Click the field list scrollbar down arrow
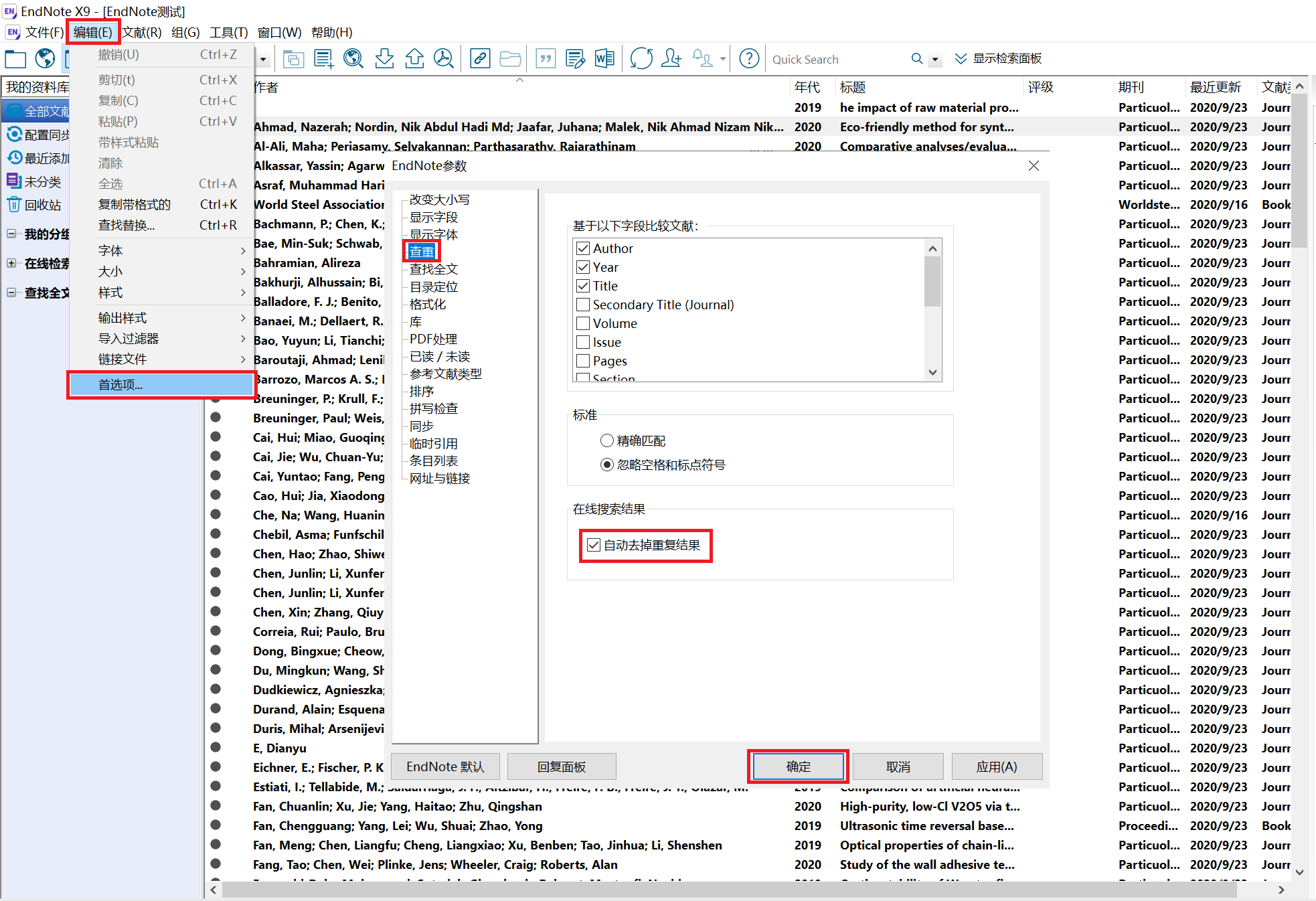This screenshot has width=1316, height=901. click(932, 372)
